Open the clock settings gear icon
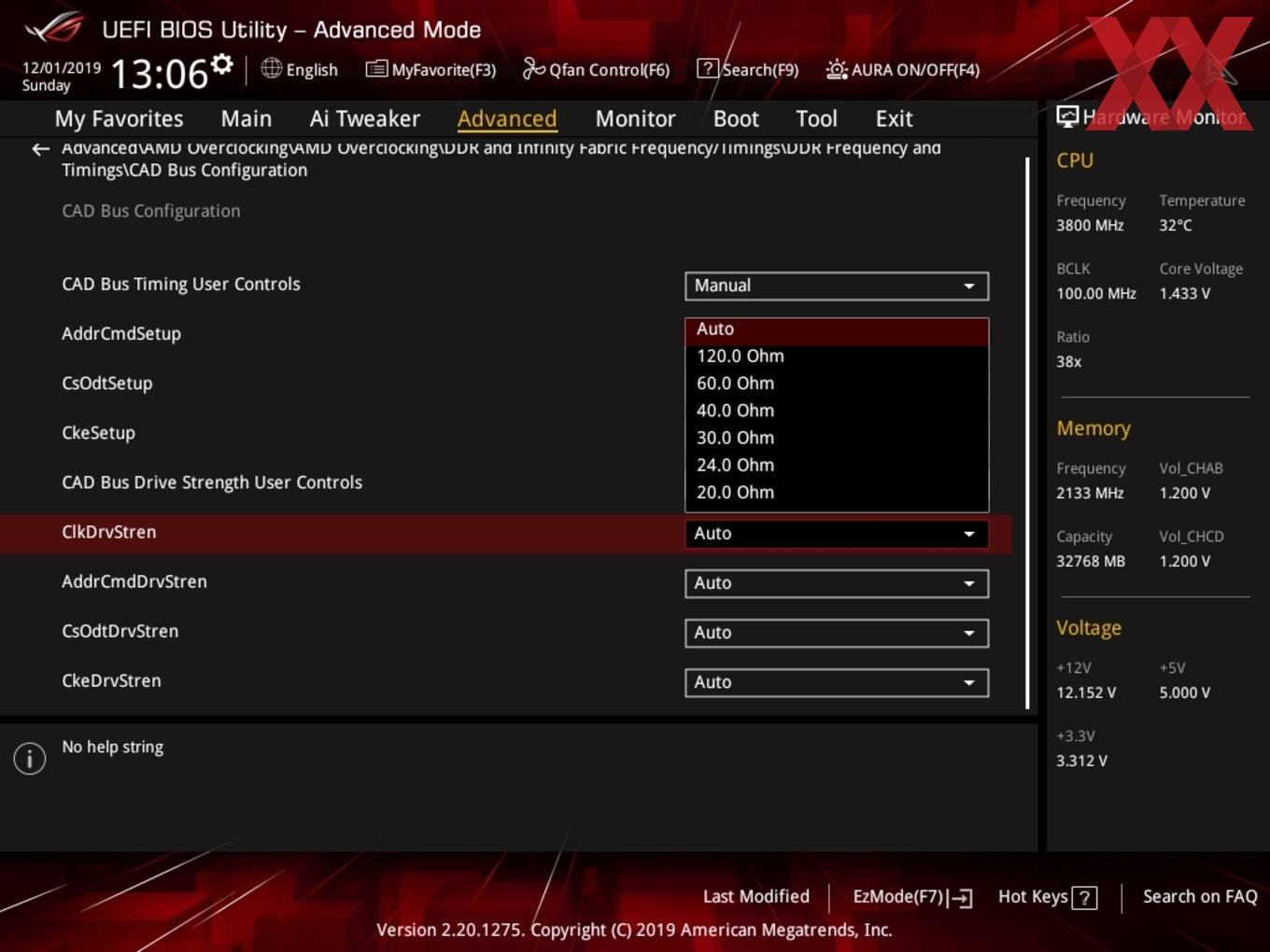 click(x=221, y=63)
